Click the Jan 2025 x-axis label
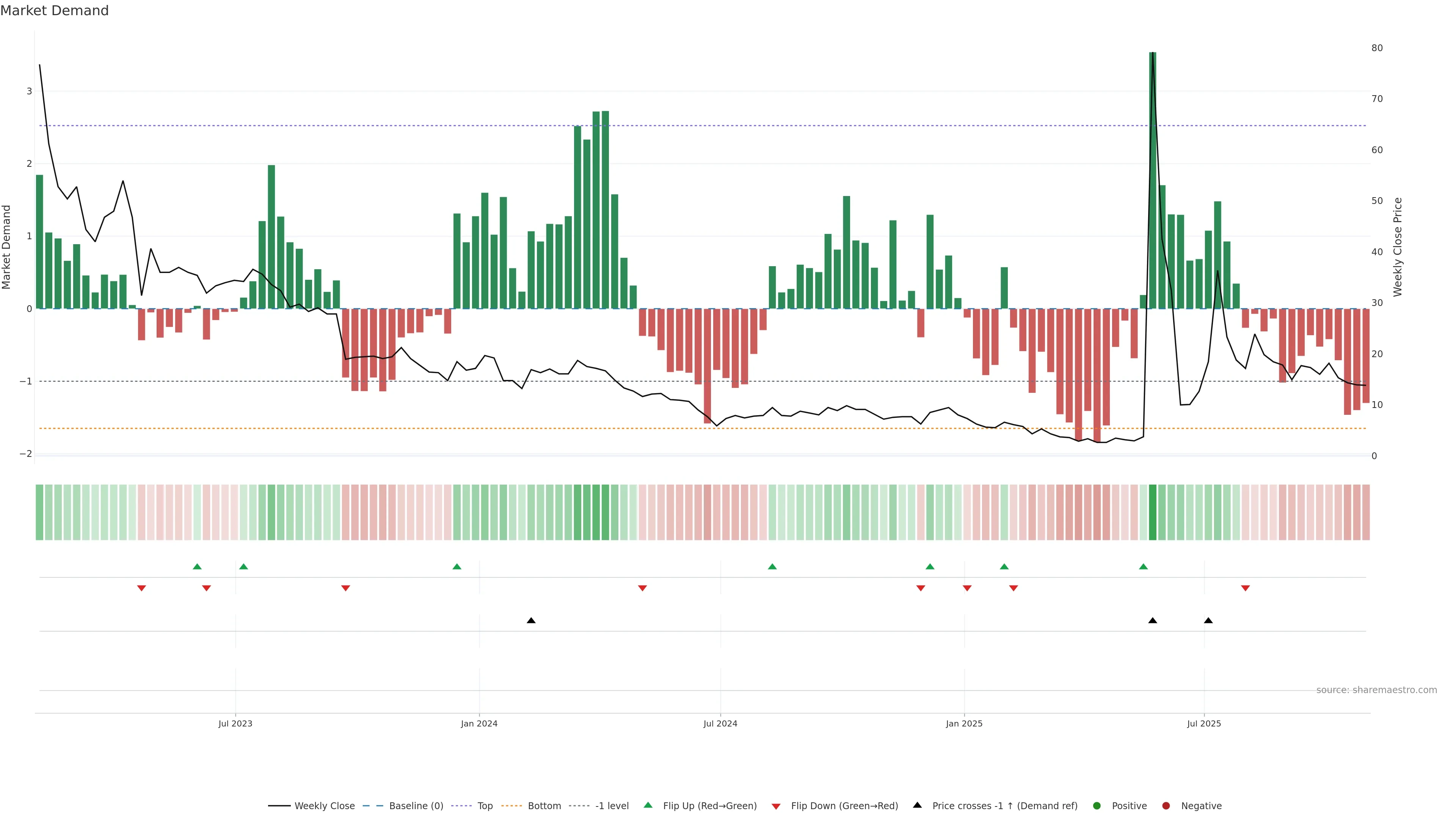The image size is (1456, 819). pyautogui.click(x=964, y=723)
